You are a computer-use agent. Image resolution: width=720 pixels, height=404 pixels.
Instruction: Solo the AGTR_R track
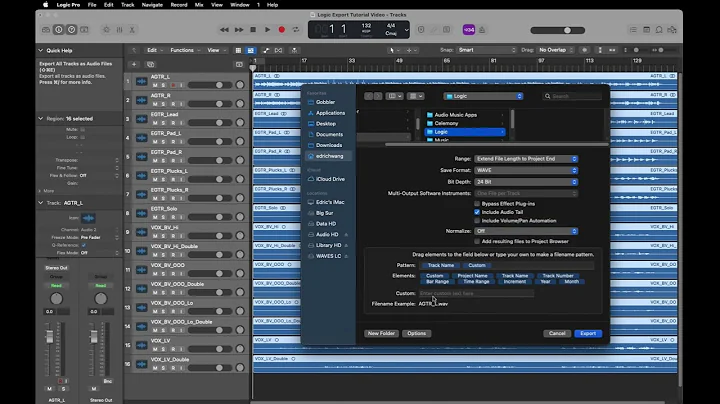point(163,104)
